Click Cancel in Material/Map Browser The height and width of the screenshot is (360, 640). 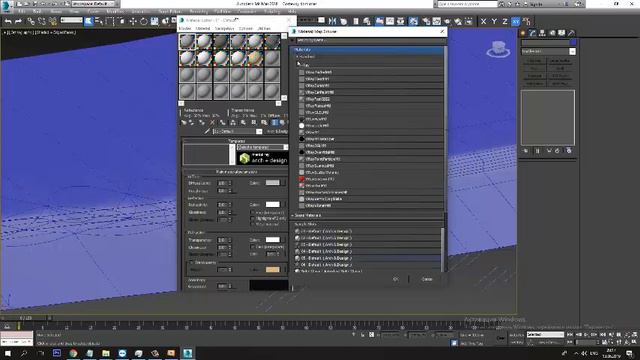427,279
